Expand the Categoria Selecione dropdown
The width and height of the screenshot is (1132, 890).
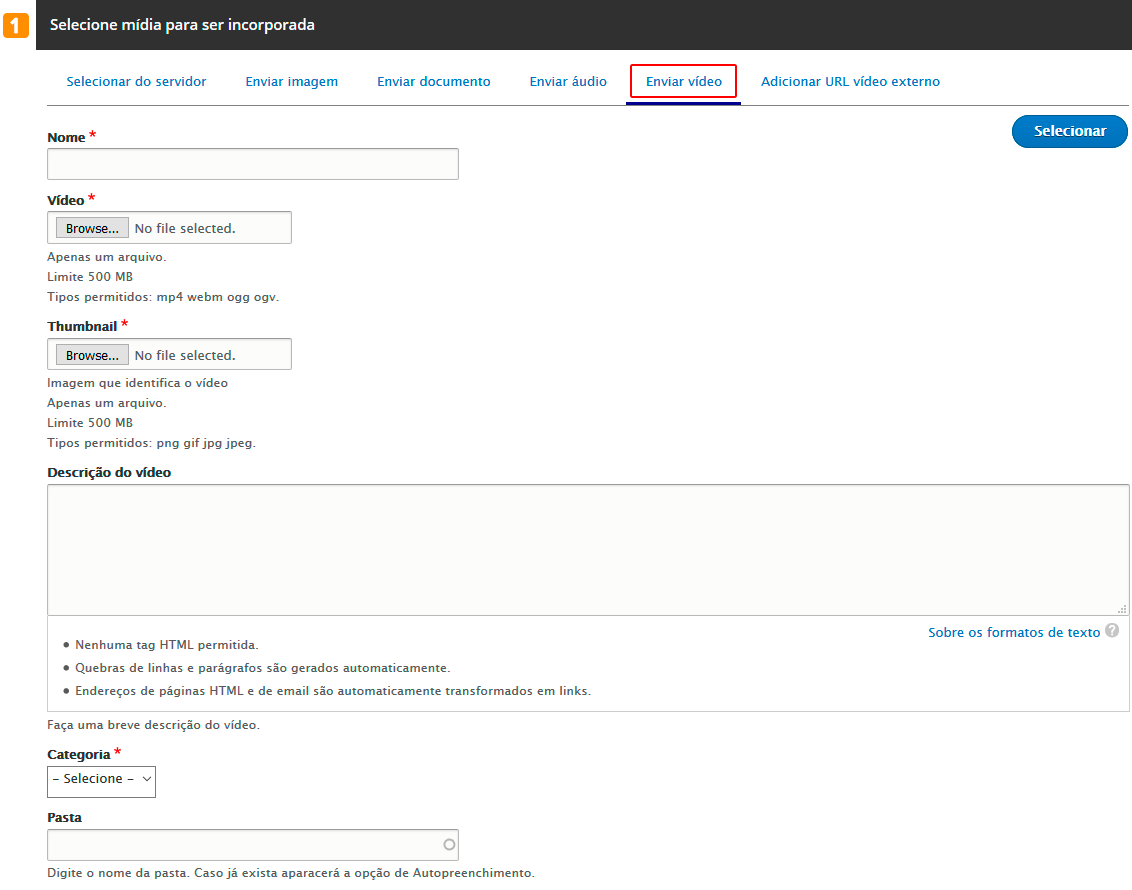101,782
